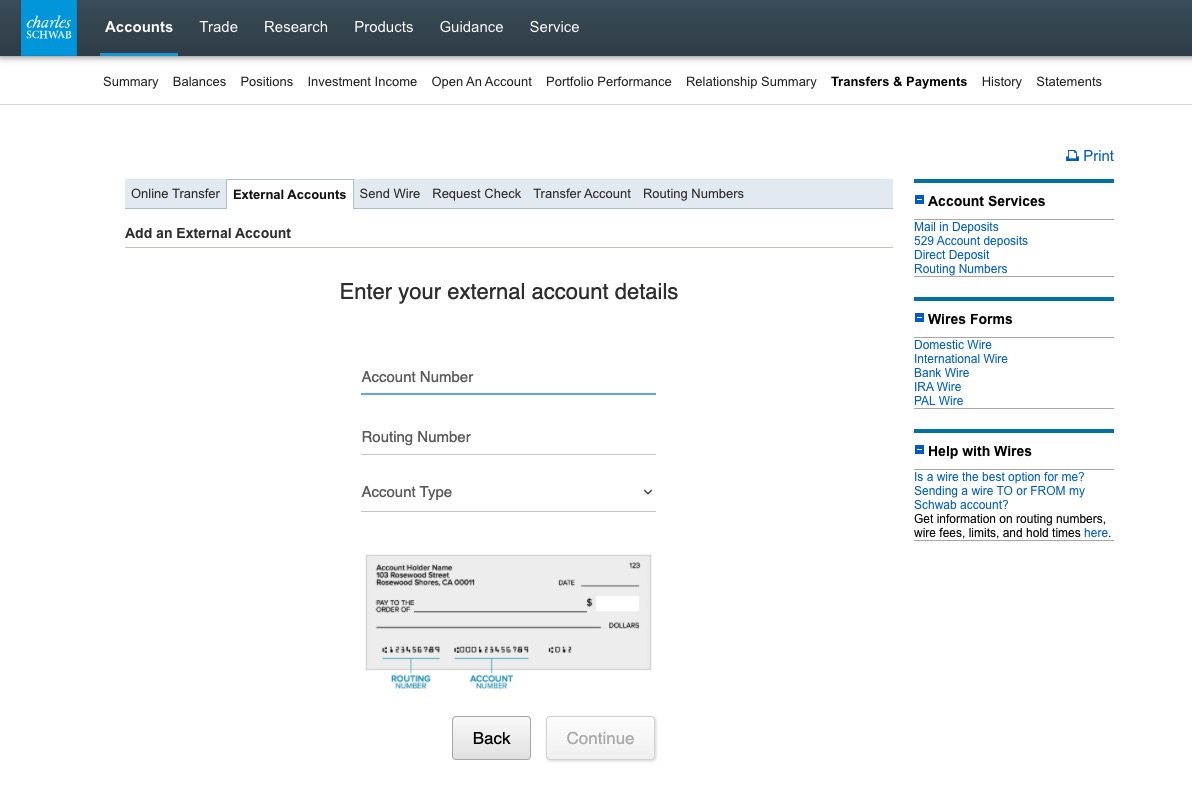Open the Research menu
Screen dimensions: 1192x795
[x=296, y=27]
